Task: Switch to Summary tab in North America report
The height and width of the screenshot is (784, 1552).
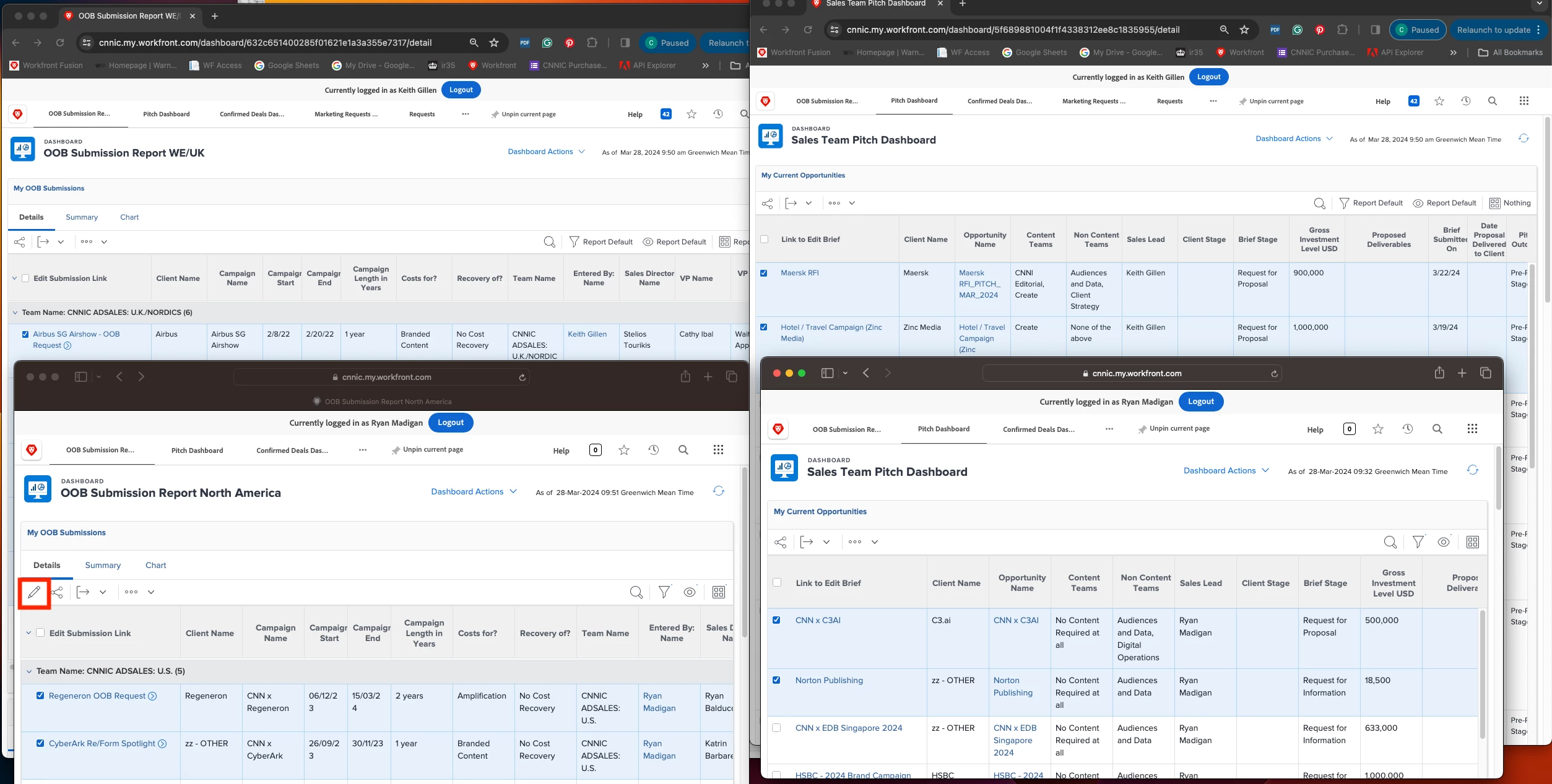Action: point(103,566)
